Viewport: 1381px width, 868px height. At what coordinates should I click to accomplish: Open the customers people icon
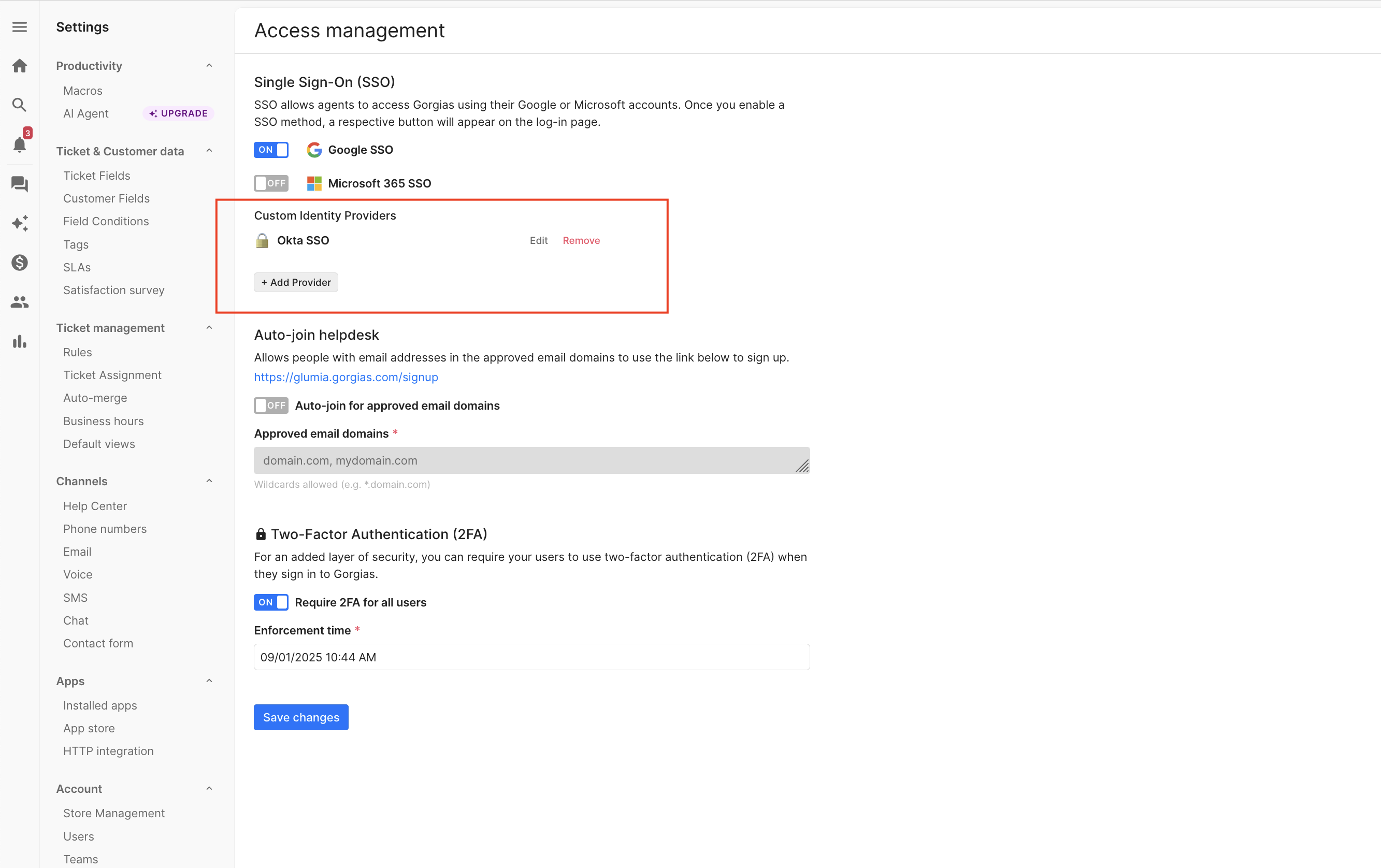coord(20,302)
